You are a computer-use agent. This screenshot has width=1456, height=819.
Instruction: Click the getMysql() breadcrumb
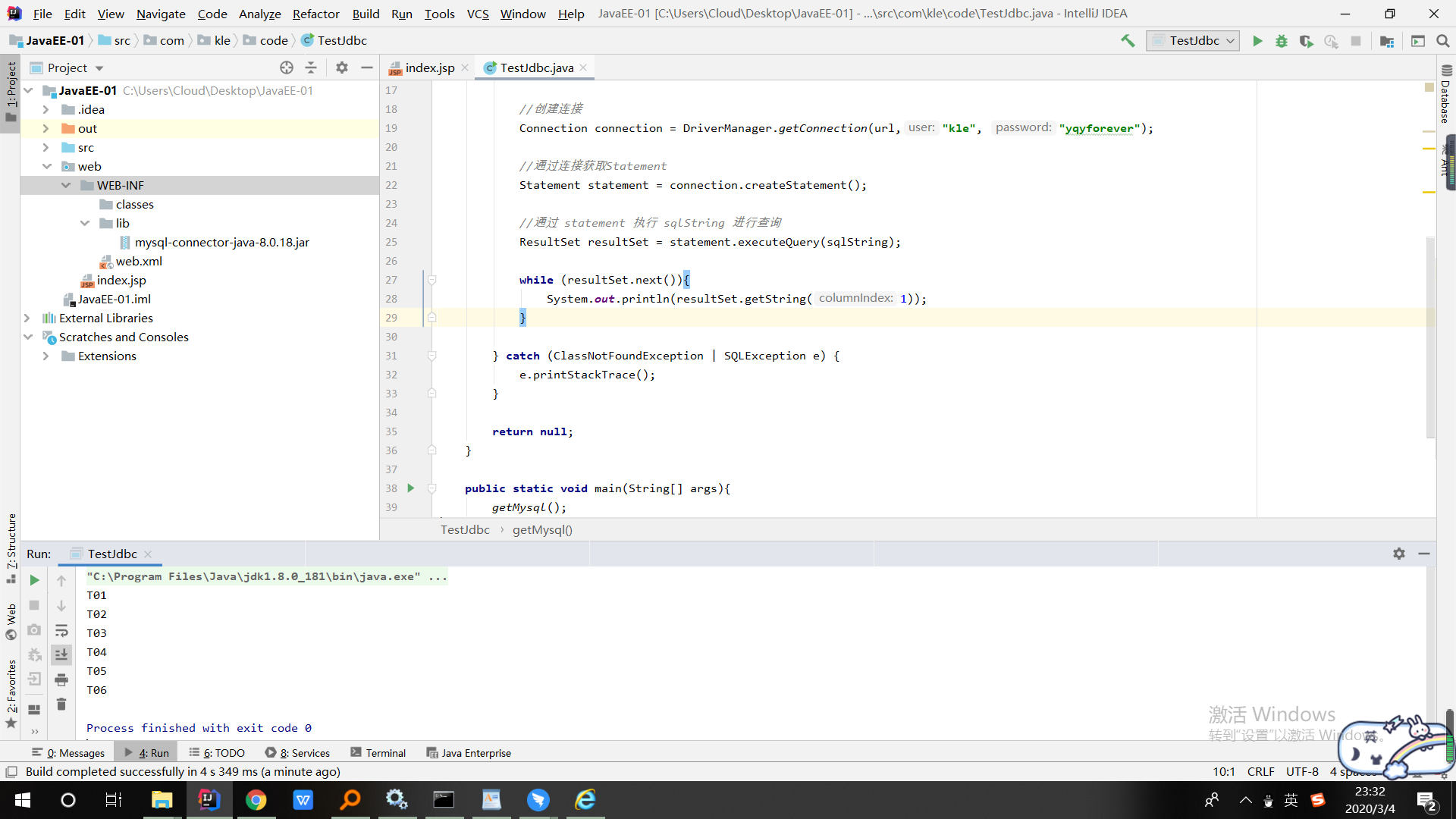542,529
